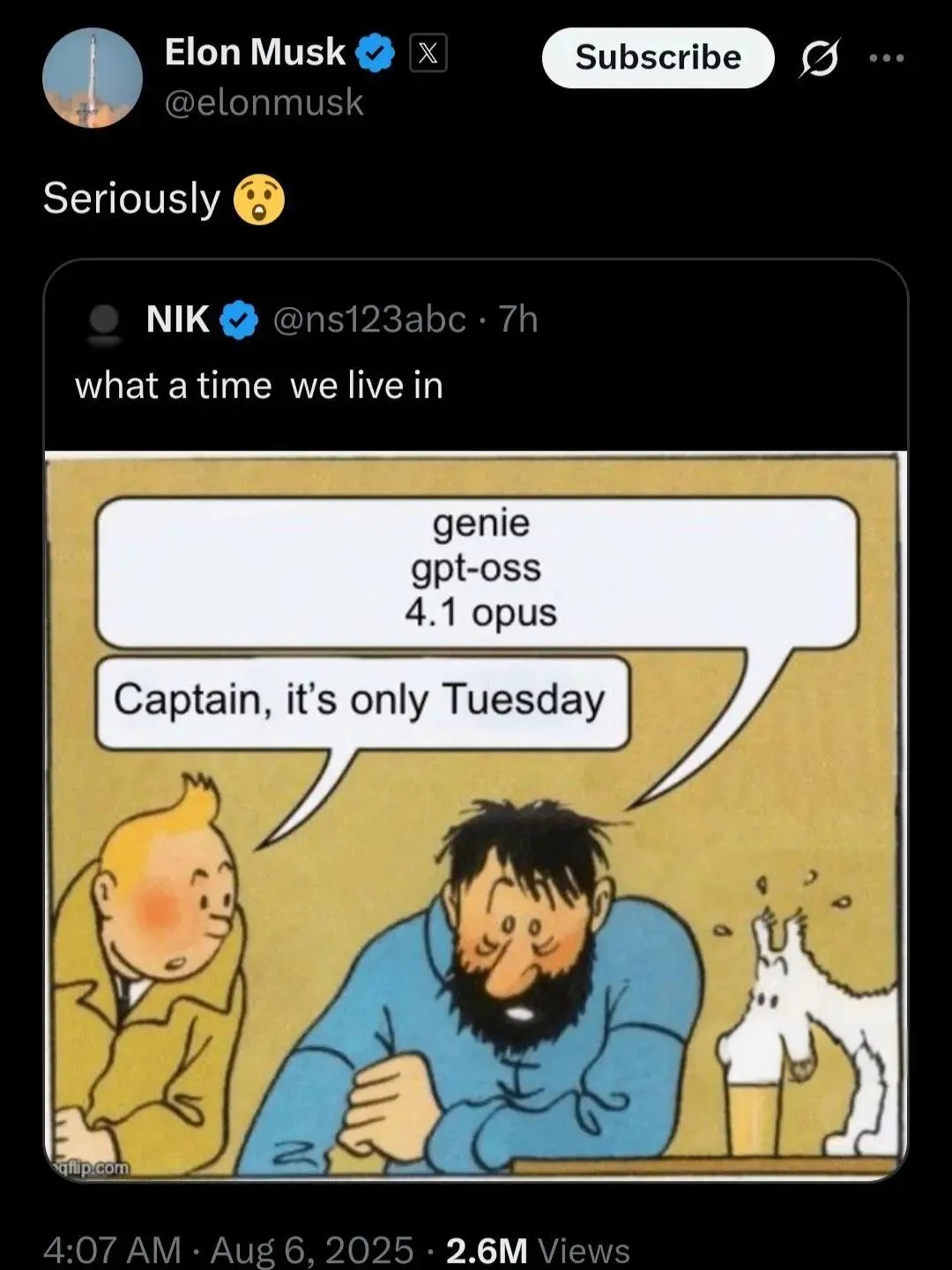Click the @ns123abc handle
Image resolution: width=952 pixels, height=1270 pixels.
click(369, 319)
